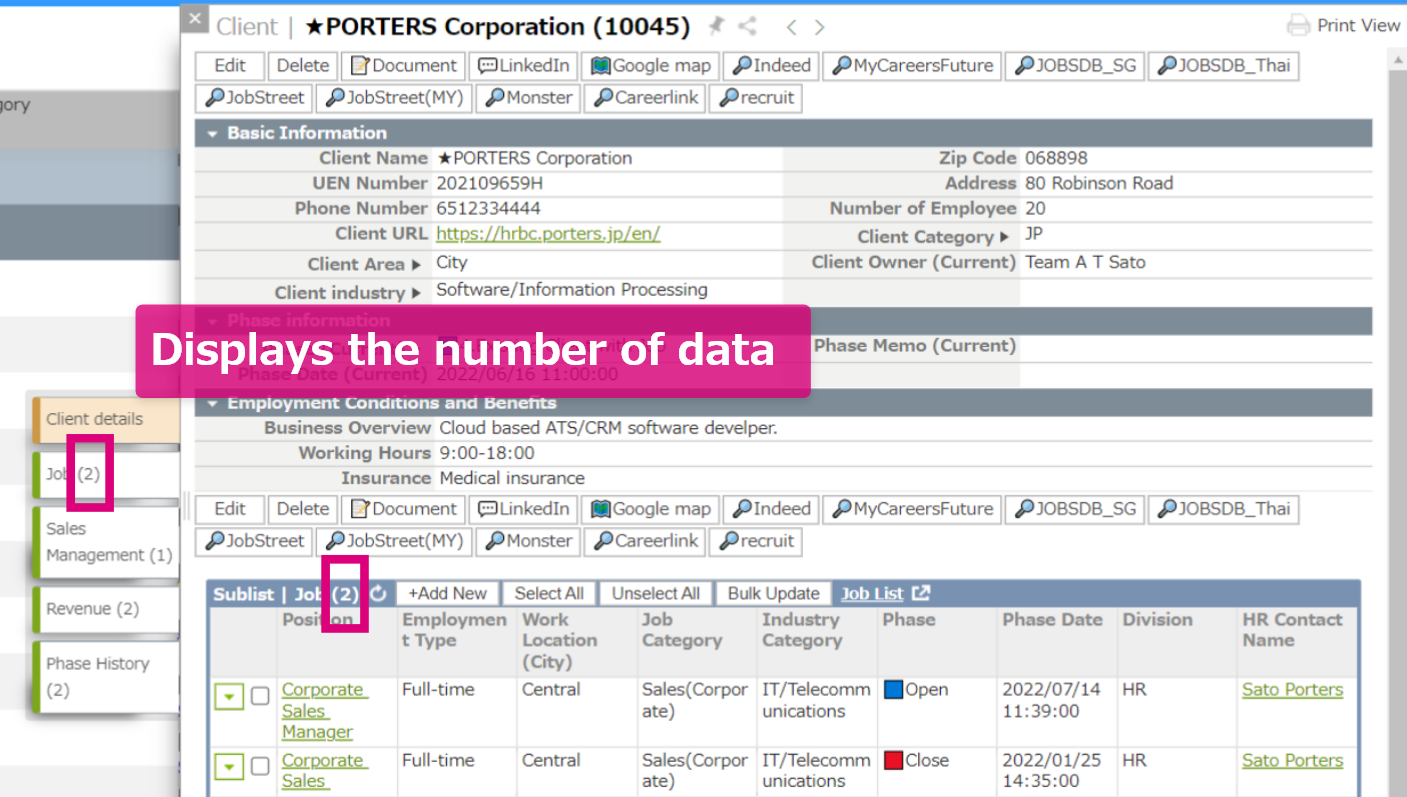Image resolution: width=1407 pixels, height=797 pixels.
Task: Click red Close phase color square
Action: [893, 761]
